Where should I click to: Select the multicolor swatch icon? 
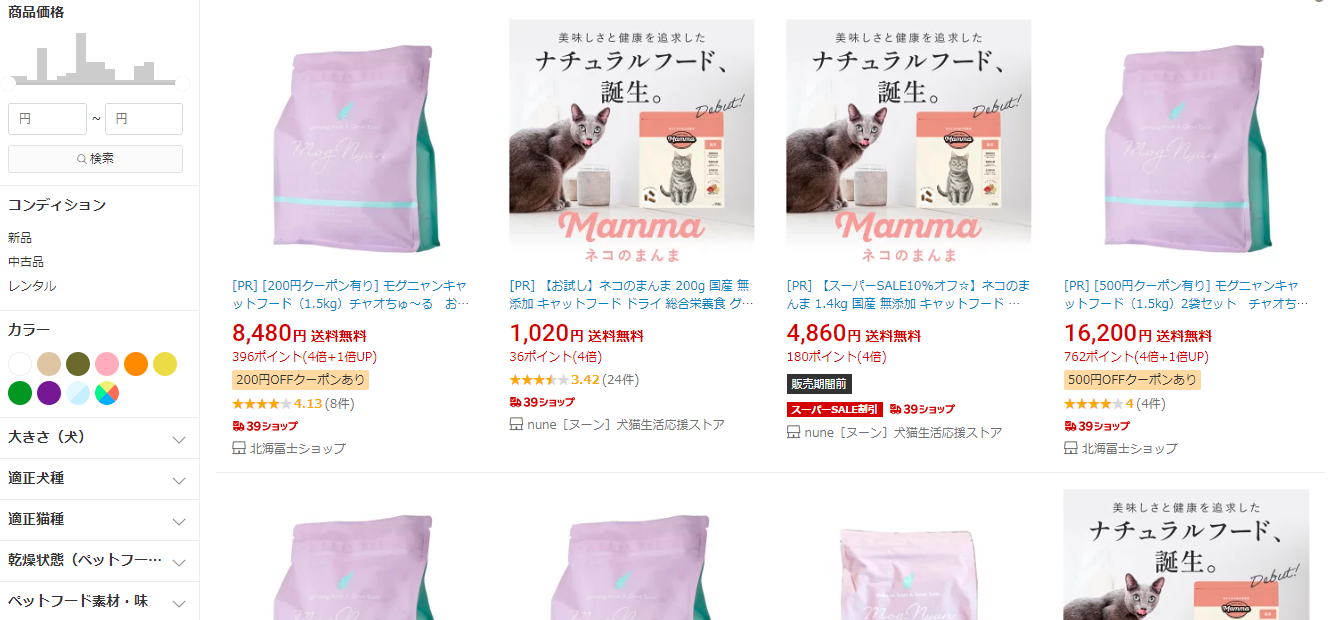(x=107, y=393)
